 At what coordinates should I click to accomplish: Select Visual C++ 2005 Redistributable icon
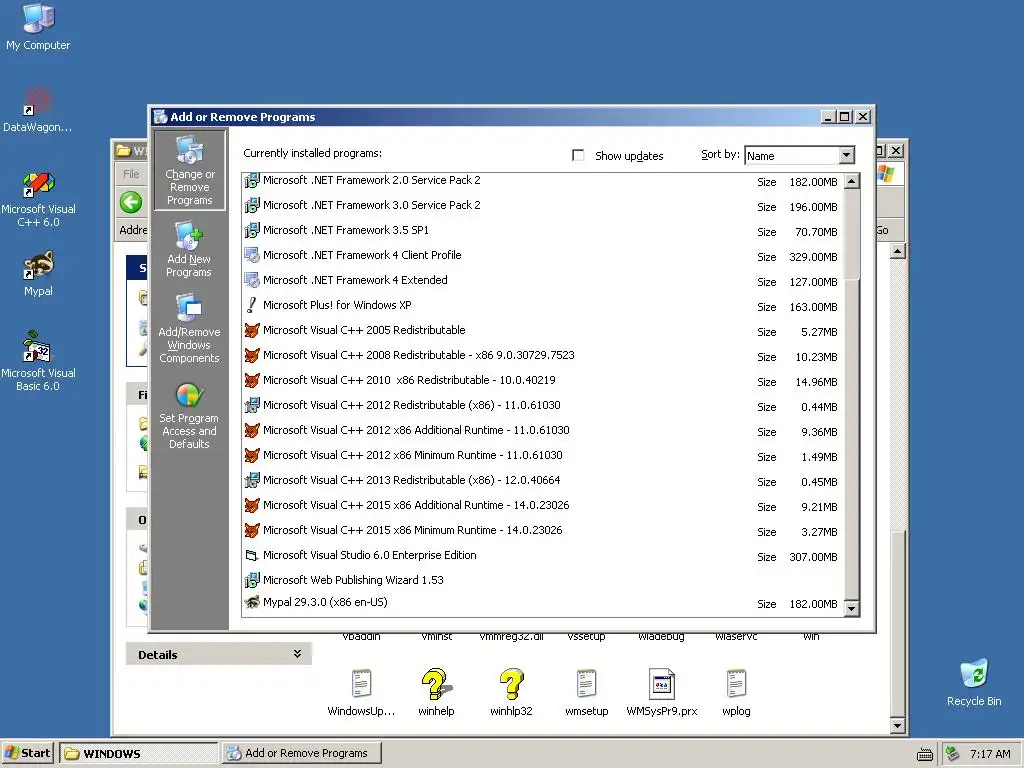pos(251,330)
